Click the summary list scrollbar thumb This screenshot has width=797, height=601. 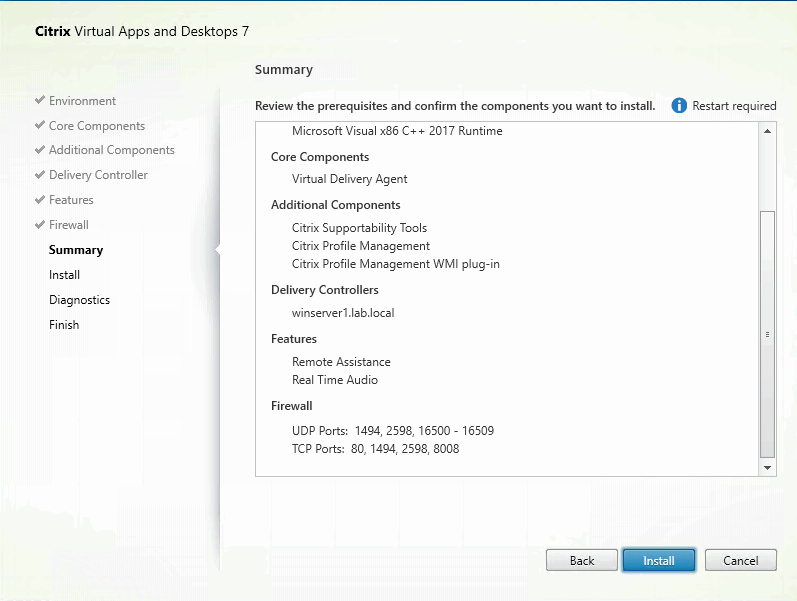click(x=768, y=334)
